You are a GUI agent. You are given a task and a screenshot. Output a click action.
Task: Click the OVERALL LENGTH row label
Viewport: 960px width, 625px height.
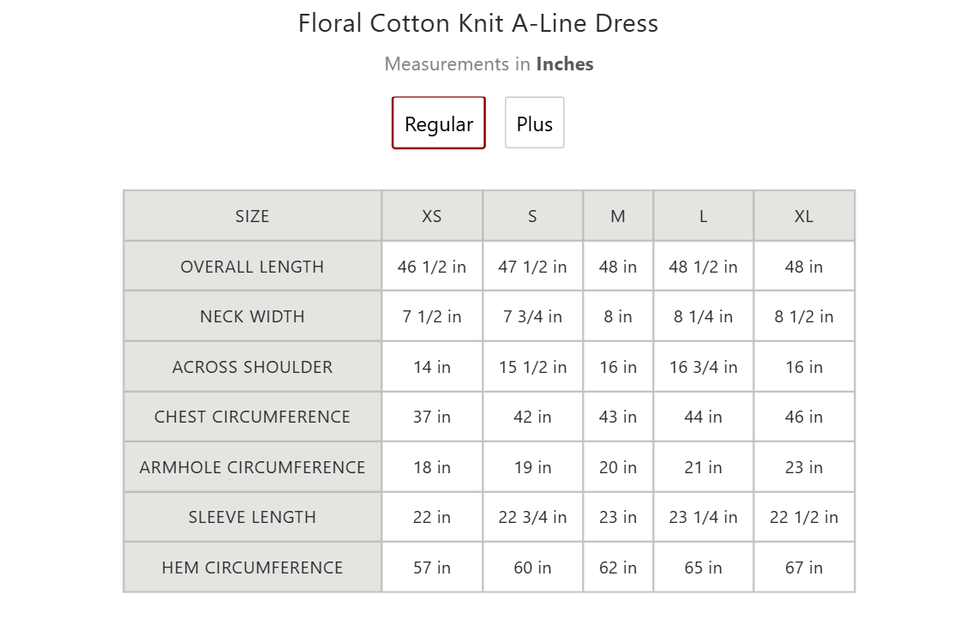coord(252,266)
